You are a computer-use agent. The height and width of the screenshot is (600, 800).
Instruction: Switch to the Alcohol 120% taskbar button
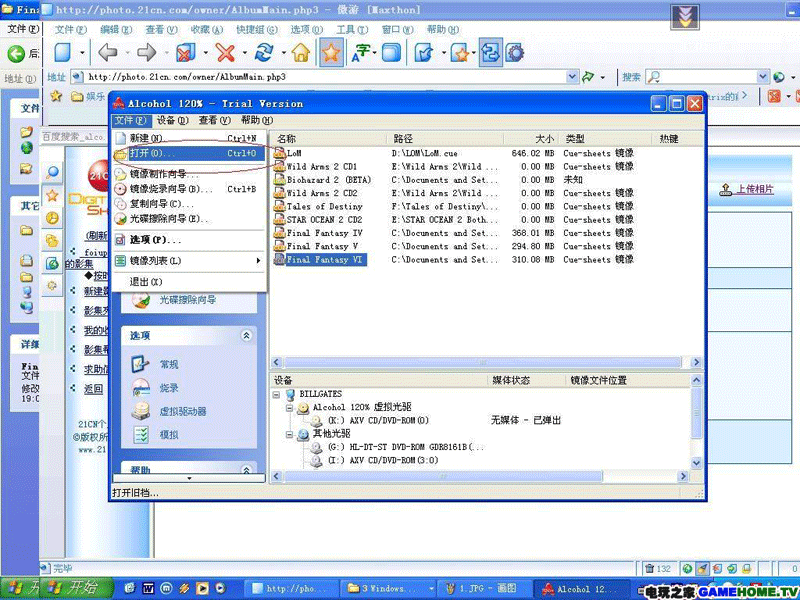click(x=580, y=588)
